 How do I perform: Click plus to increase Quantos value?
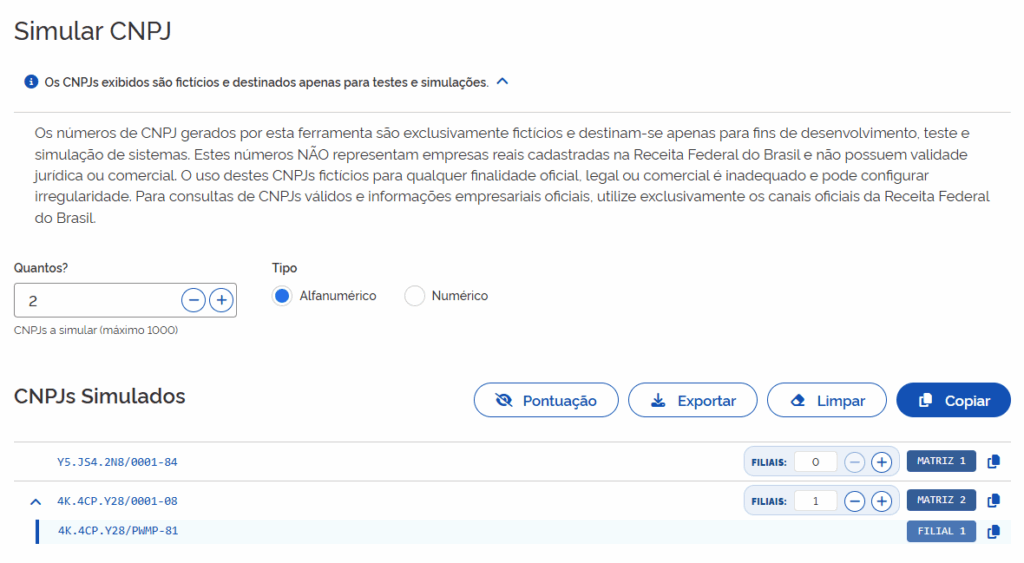pos(221,300)
